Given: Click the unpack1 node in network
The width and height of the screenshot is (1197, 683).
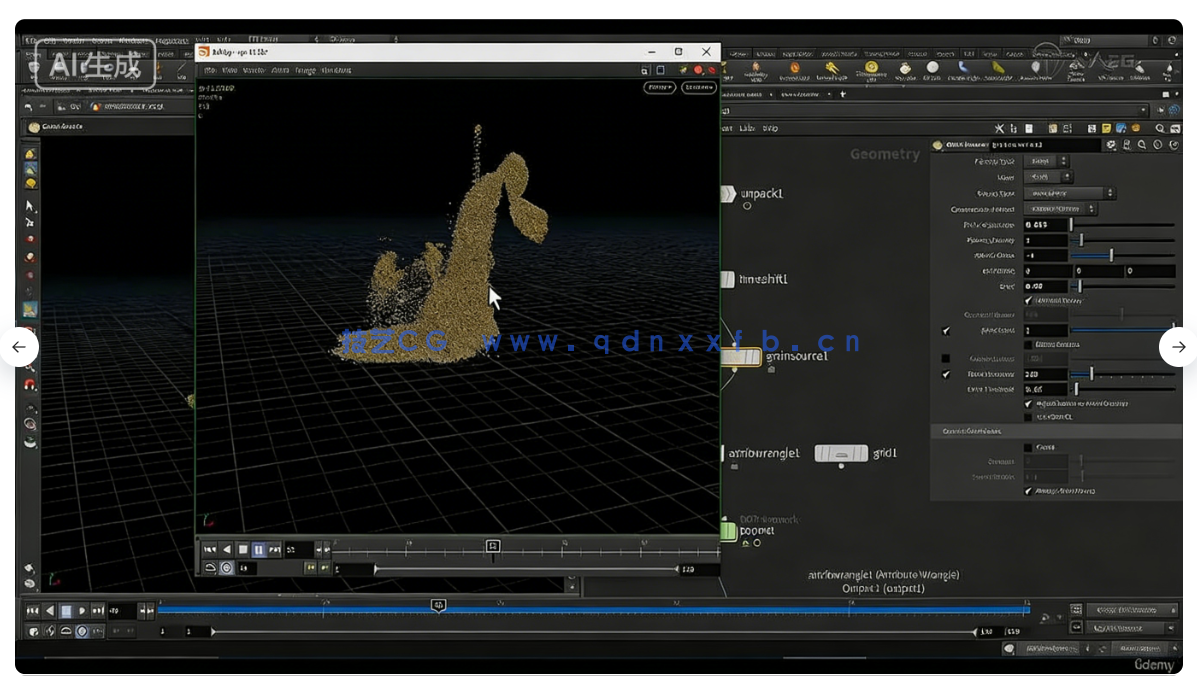Looking at the screenshot, I should coord(727,193).
